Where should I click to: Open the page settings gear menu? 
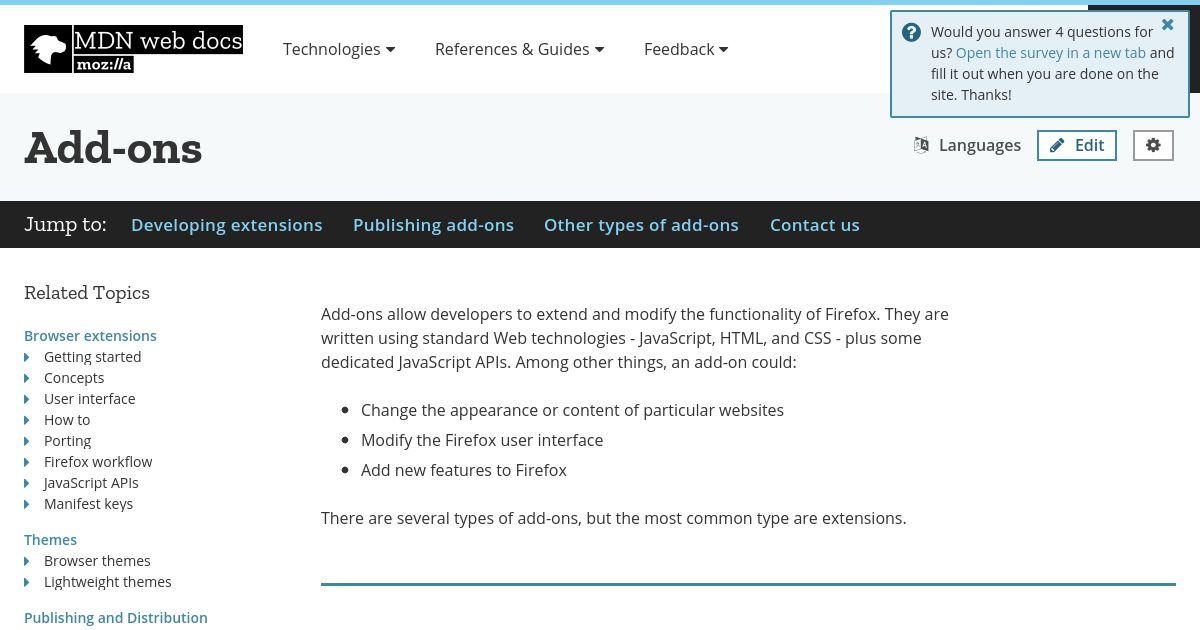coord(1153,145)
